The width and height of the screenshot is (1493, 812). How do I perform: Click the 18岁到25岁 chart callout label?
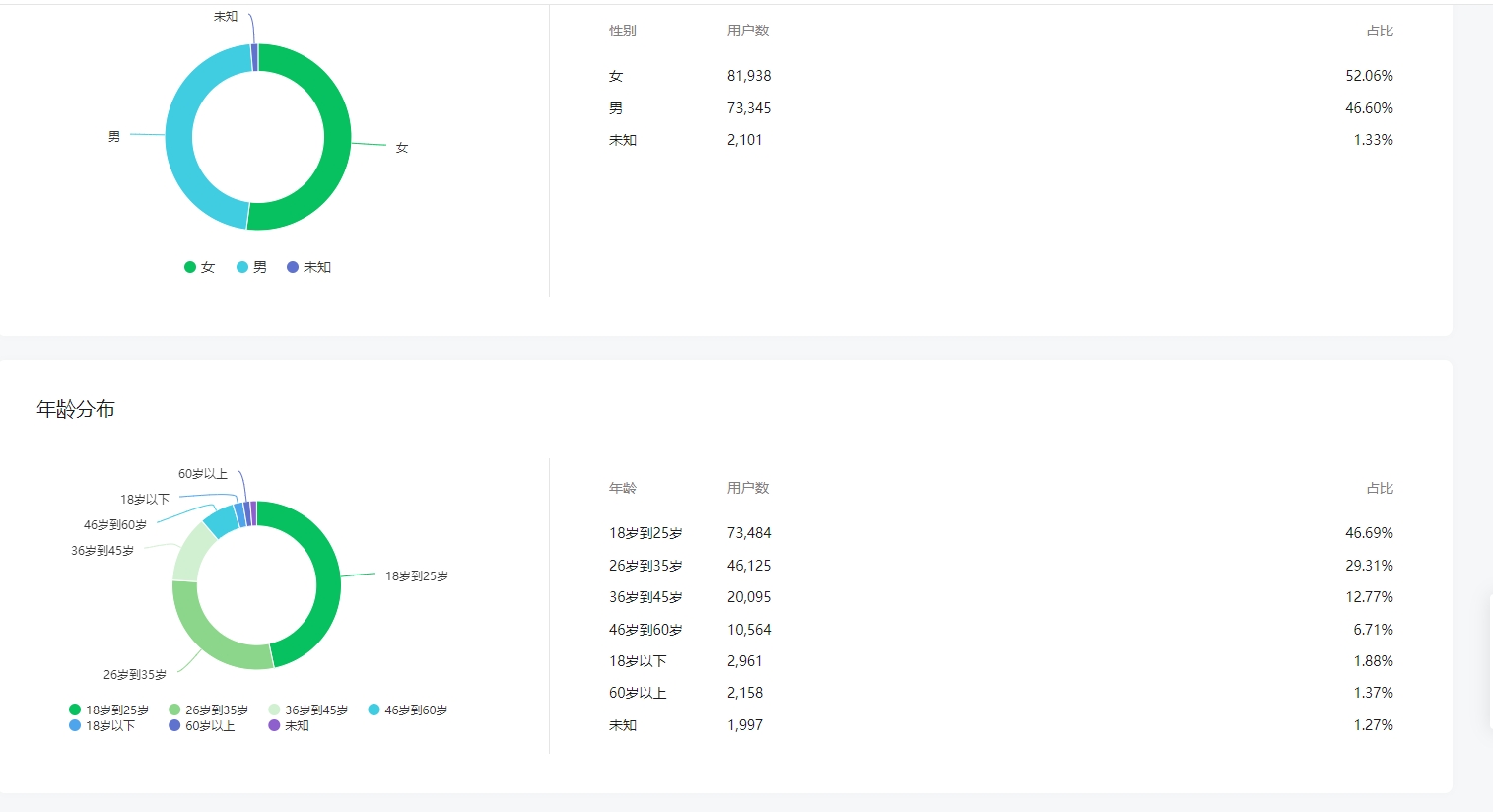point(417,576)
